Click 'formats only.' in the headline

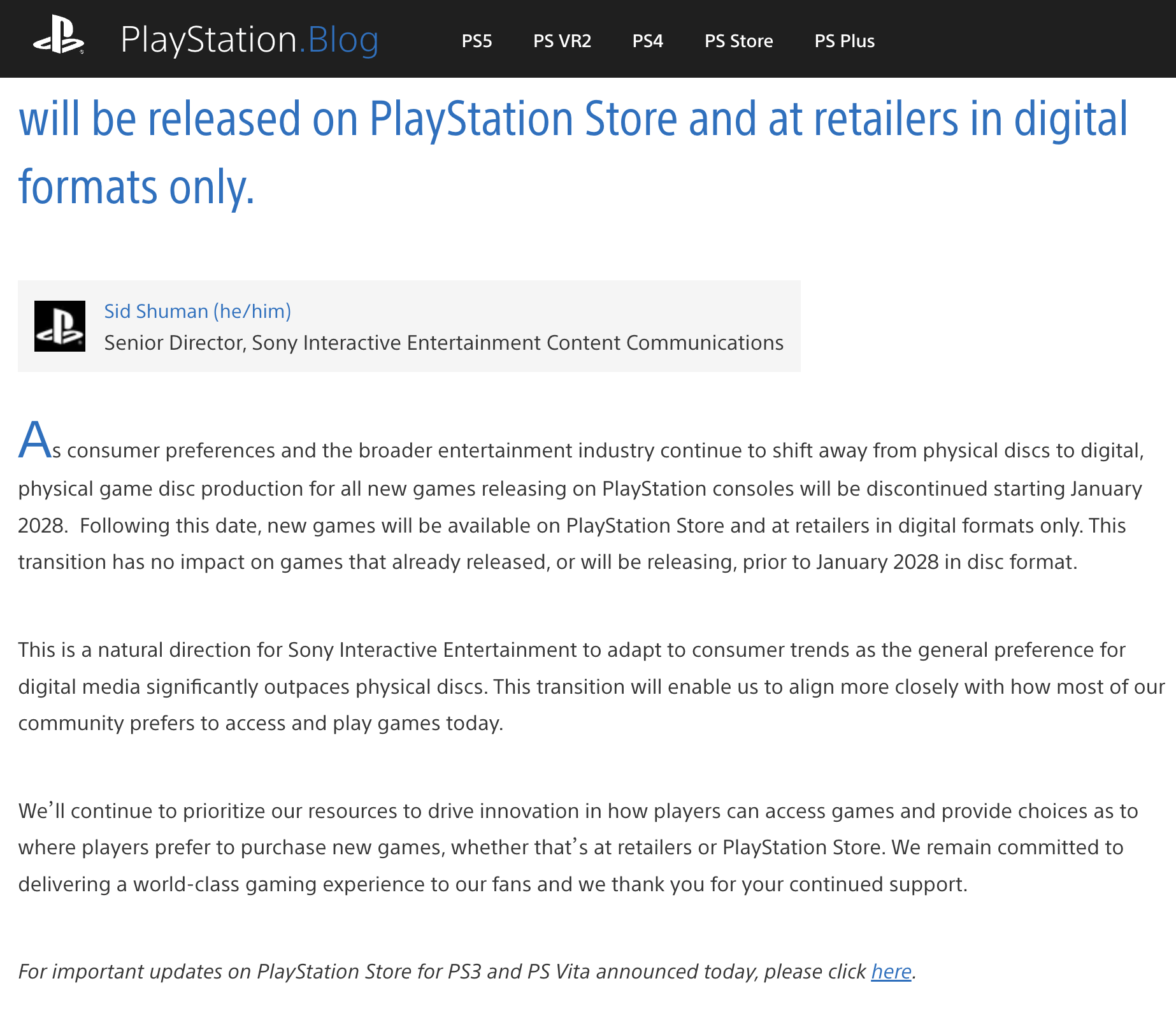[x=136, y=187]
